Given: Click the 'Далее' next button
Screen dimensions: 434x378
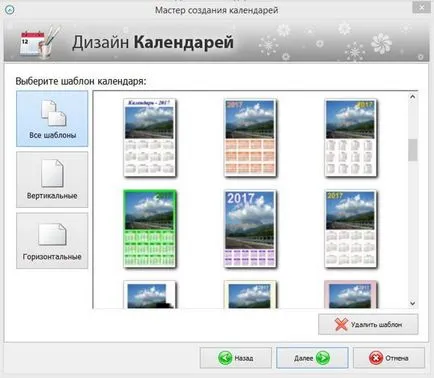Looking at the screenshot, I should click(312, 358).
